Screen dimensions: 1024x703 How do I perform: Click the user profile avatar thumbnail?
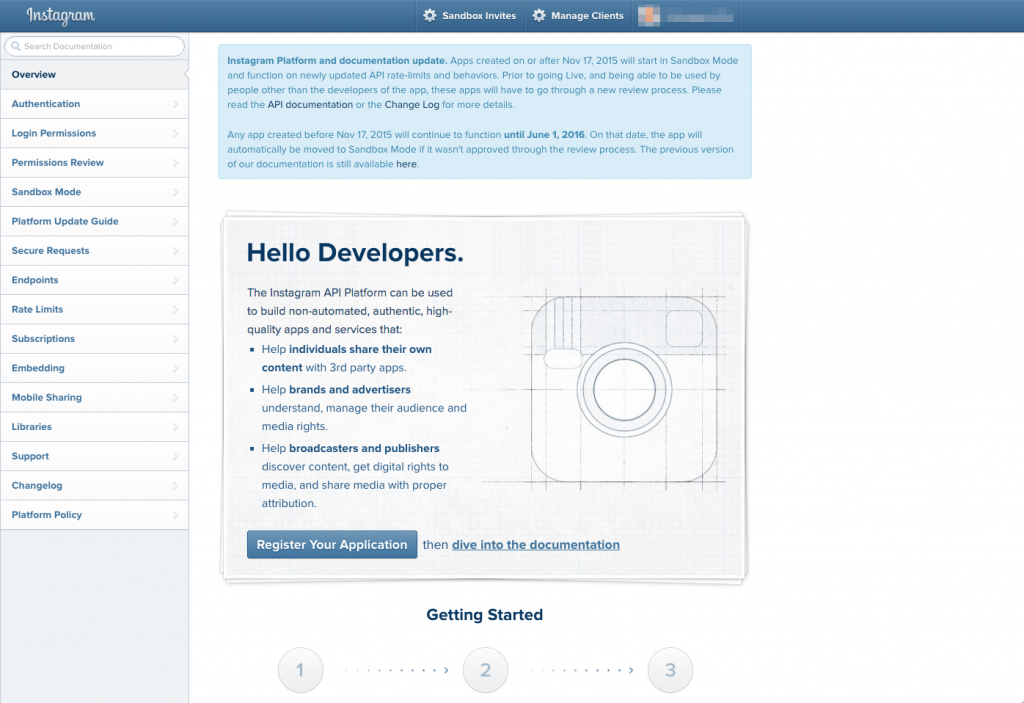click(x=650, y=16)
